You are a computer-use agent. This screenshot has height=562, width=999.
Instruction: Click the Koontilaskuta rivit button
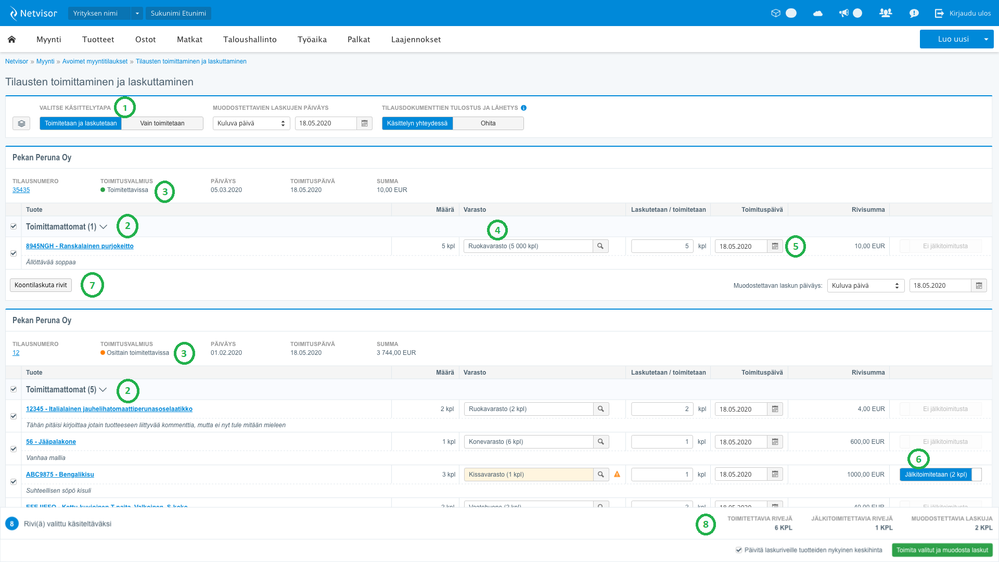click(41, 285)
